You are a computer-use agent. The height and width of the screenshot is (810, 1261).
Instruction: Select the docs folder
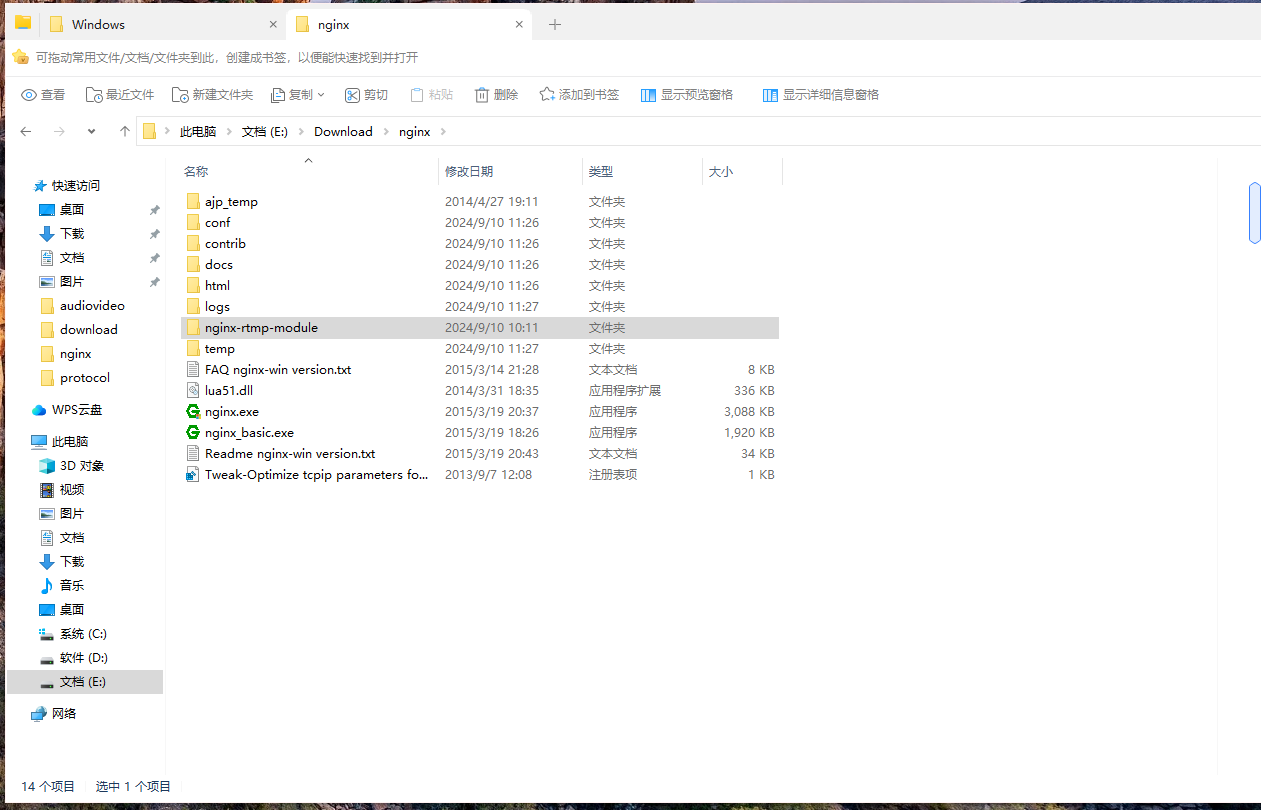click(x=480, y=264)
